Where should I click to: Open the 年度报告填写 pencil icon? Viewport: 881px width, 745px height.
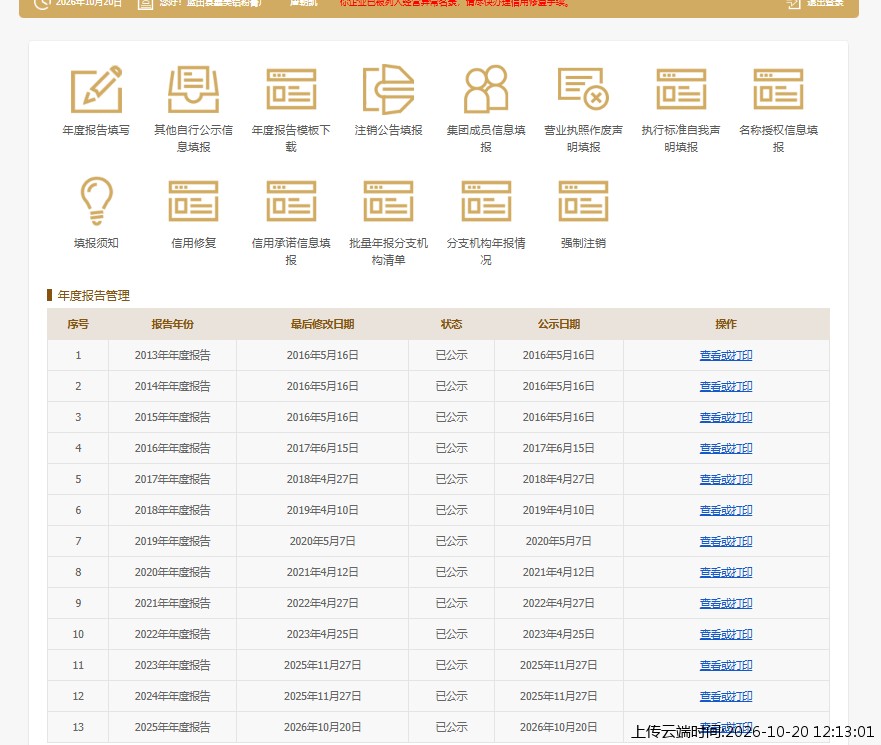tap(96, 89)
